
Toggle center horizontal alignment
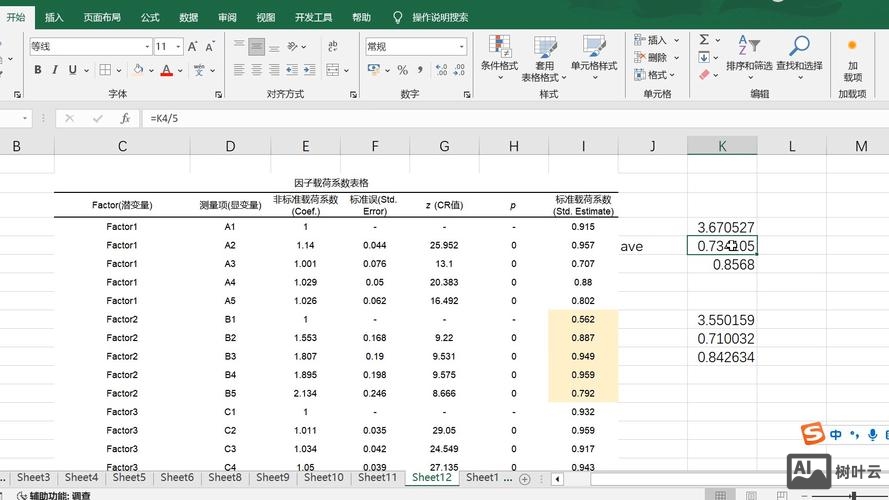coord(257,70)
